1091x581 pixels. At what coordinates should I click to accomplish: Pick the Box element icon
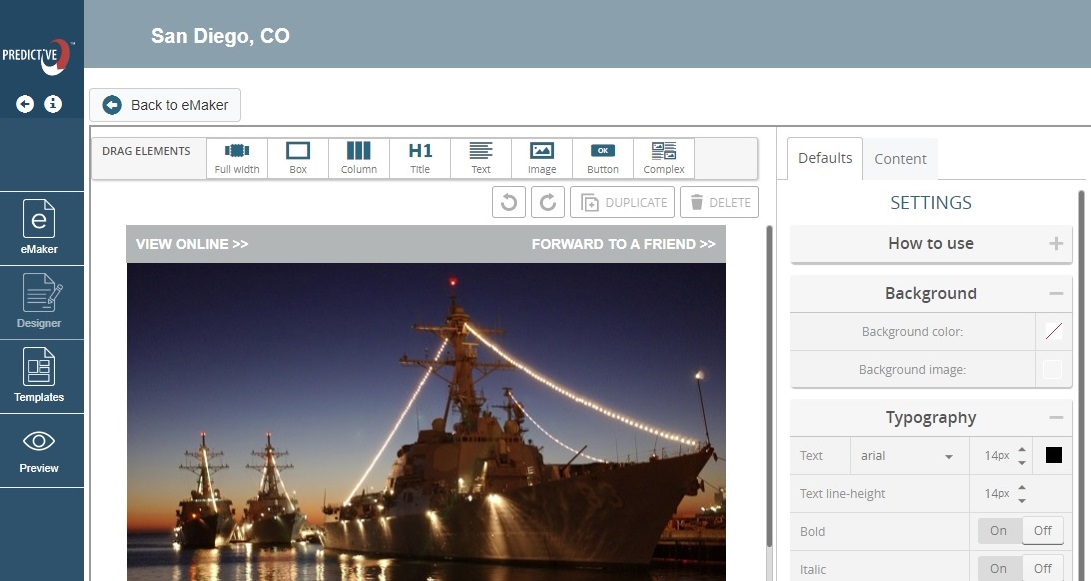coord(298,158)
